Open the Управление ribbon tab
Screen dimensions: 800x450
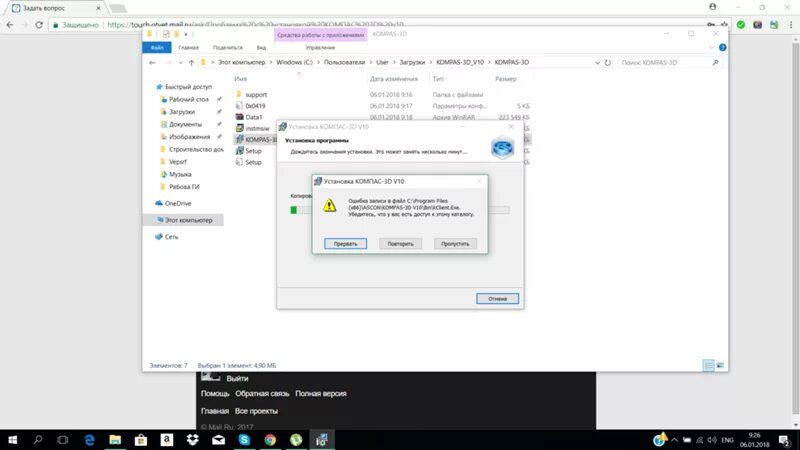(320, 47)
